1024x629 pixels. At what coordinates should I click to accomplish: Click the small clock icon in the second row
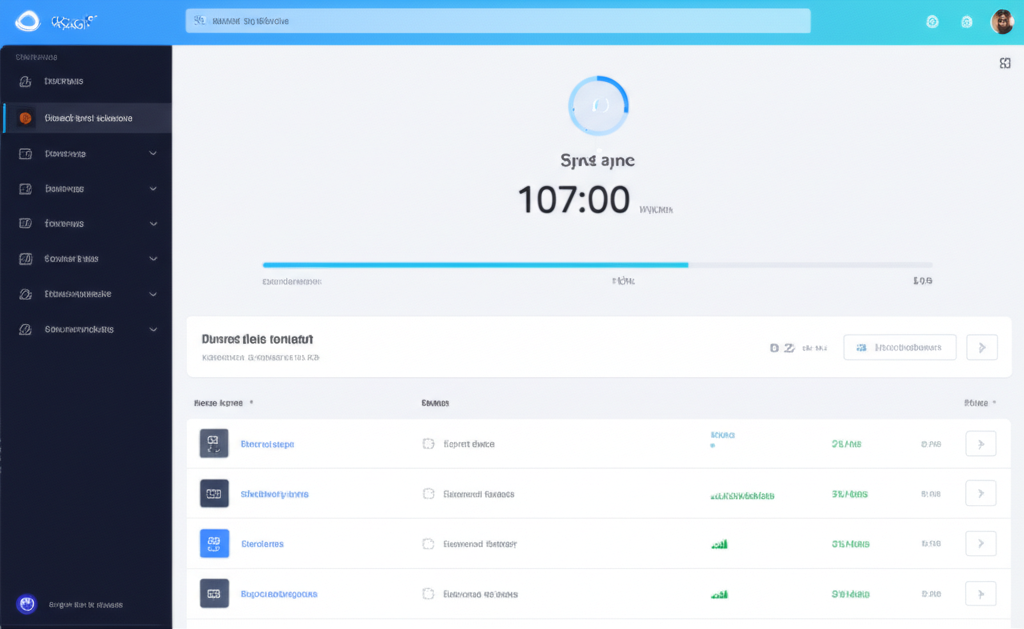(x=429, y=493)
